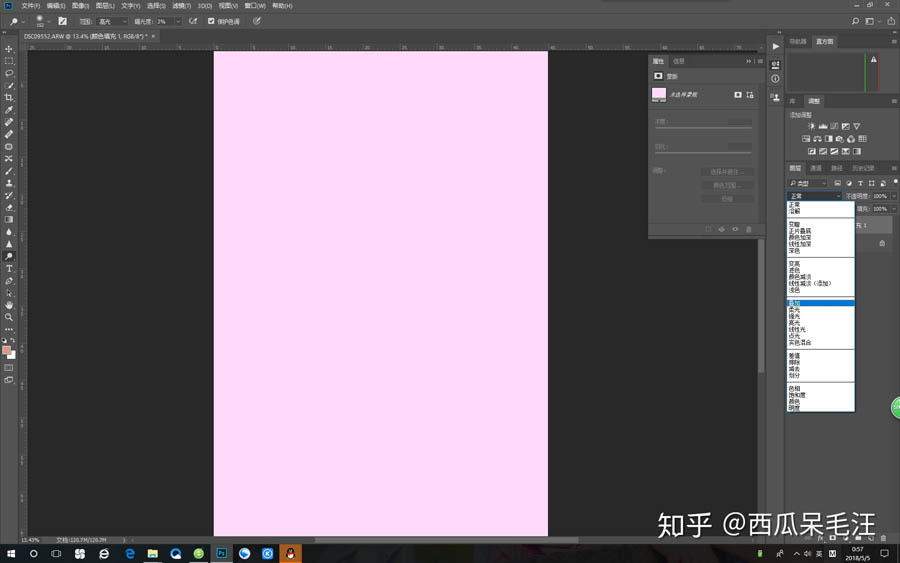
Task: Select the Hand tool
Action: [x=9, y=305]
